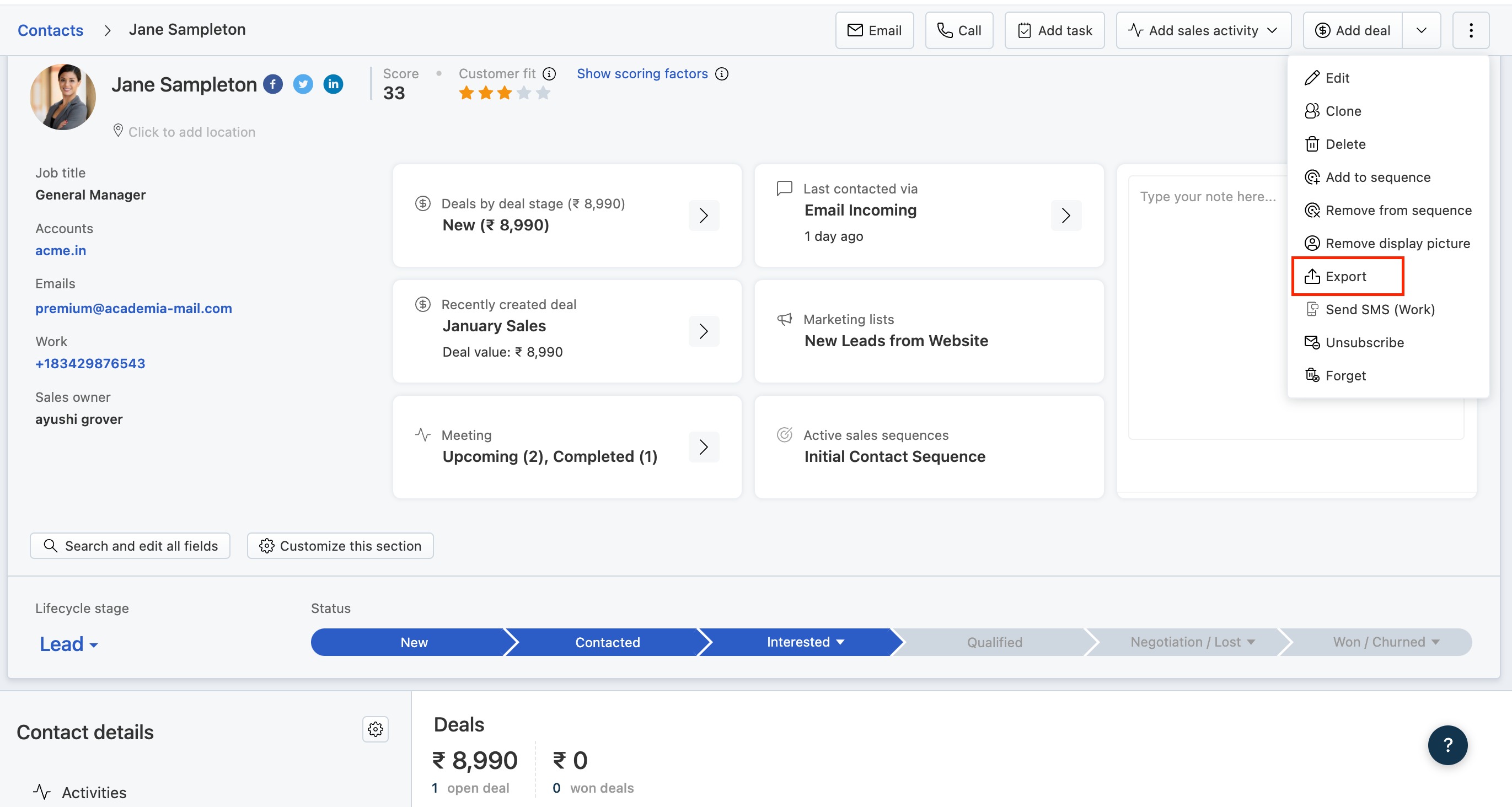The image size is (1512, 807).
Task: Click Customer fit info icon
Action: pyautogui.click(x=549, y=74)
